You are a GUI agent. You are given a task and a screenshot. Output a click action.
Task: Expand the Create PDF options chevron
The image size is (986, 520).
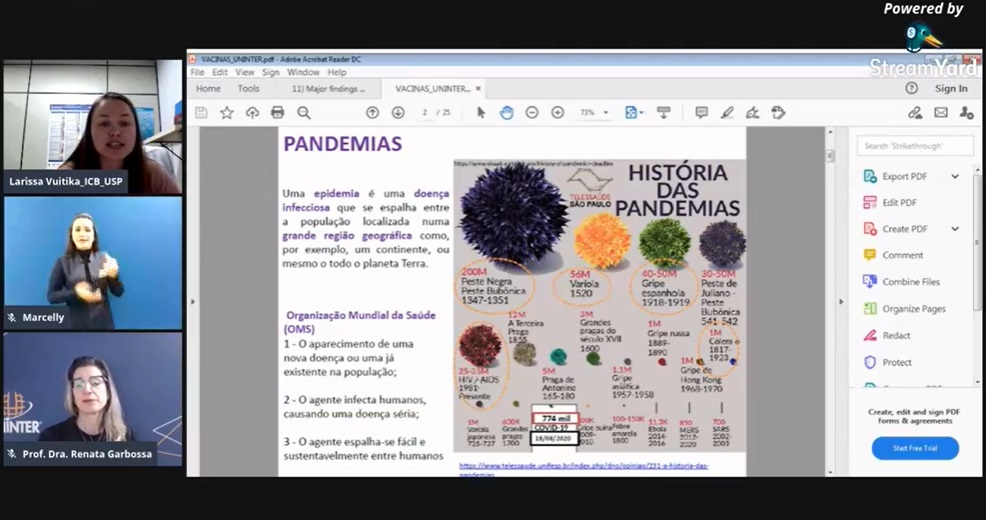[x=955, y=229]
